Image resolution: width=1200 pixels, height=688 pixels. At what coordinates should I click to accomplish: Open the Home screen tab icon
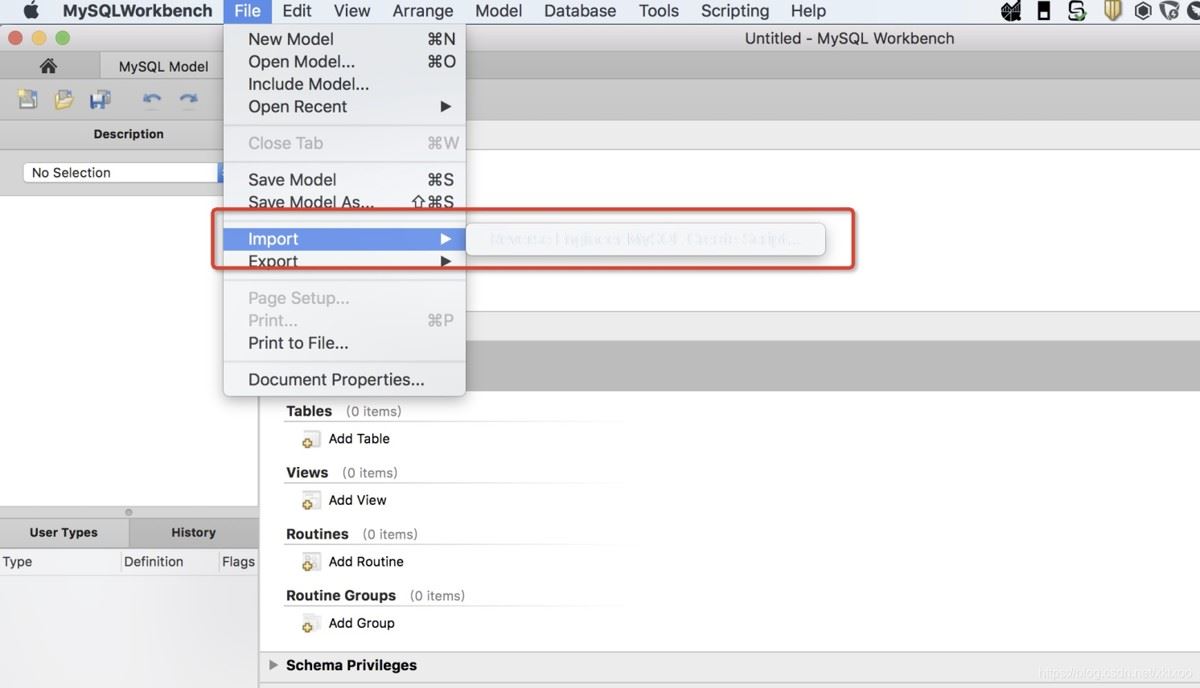(x=48, y=66)
